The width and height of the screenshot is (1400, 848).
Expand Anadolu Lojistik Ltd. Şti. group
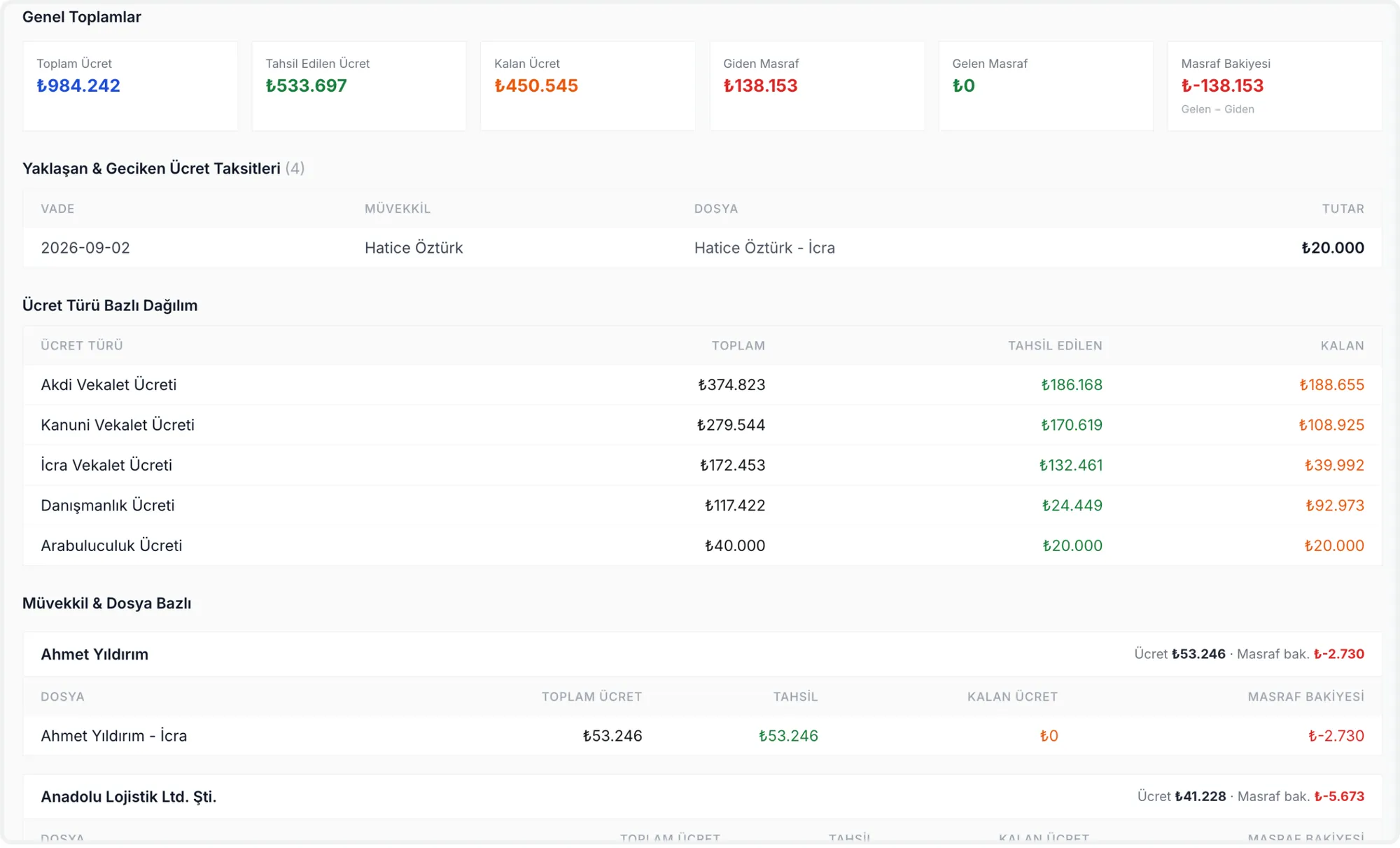(702, 797)
